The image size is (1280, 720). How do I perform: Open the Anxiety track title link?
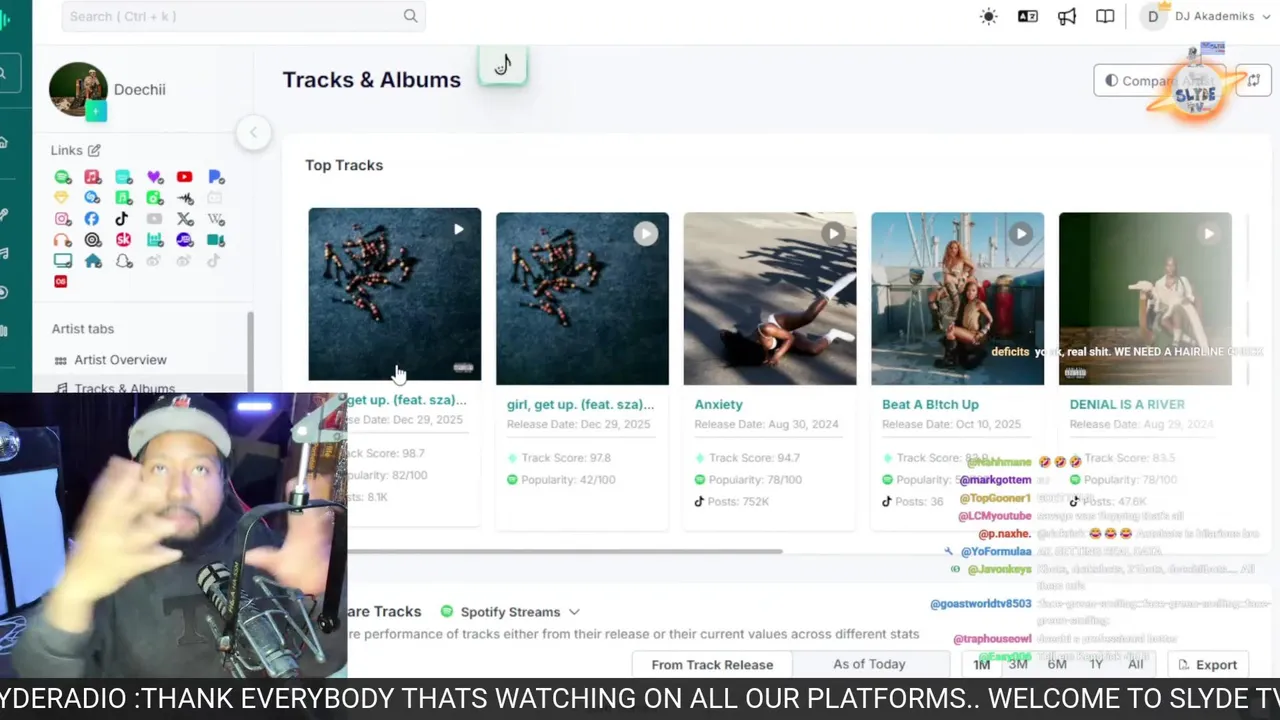click(x=718, y=404)
